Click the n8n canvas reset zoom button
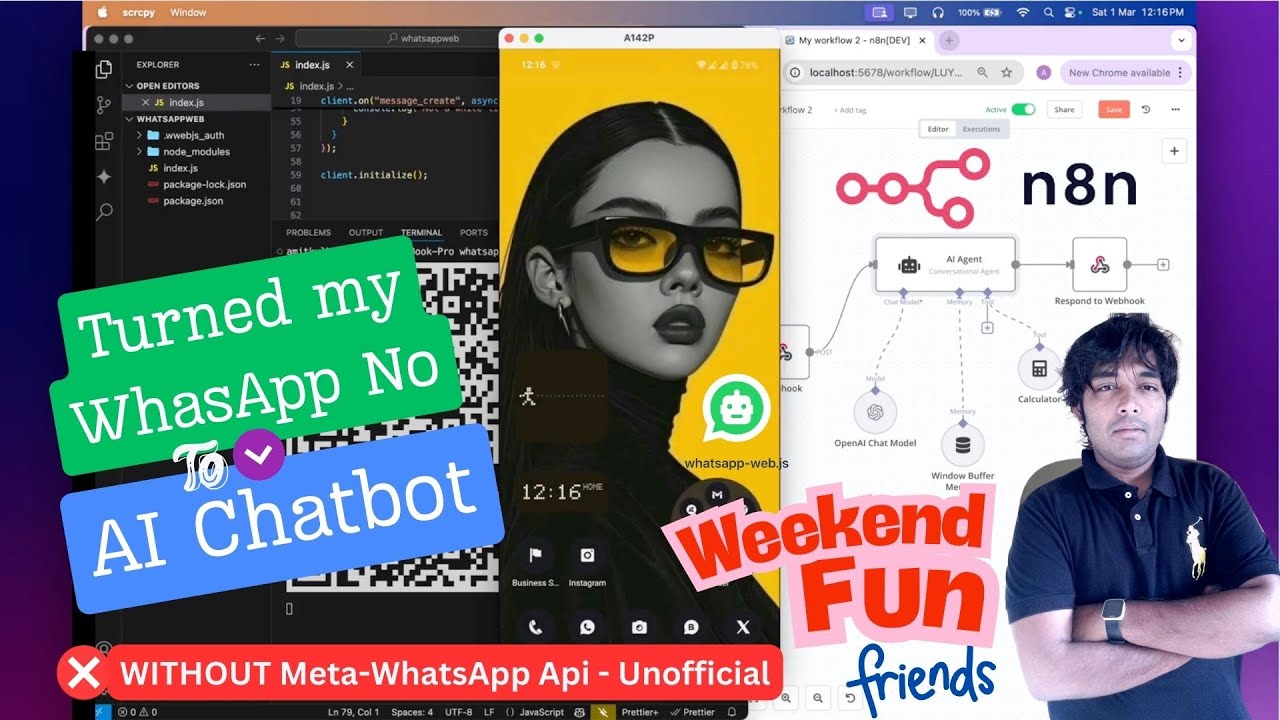Screen dimensions: 1280x720 coord(850,698)
